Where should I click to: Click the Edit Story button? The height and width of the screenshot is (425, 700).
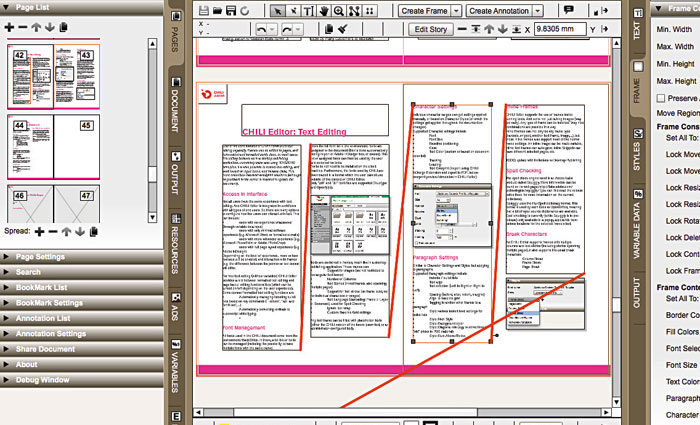click(431, 29)
